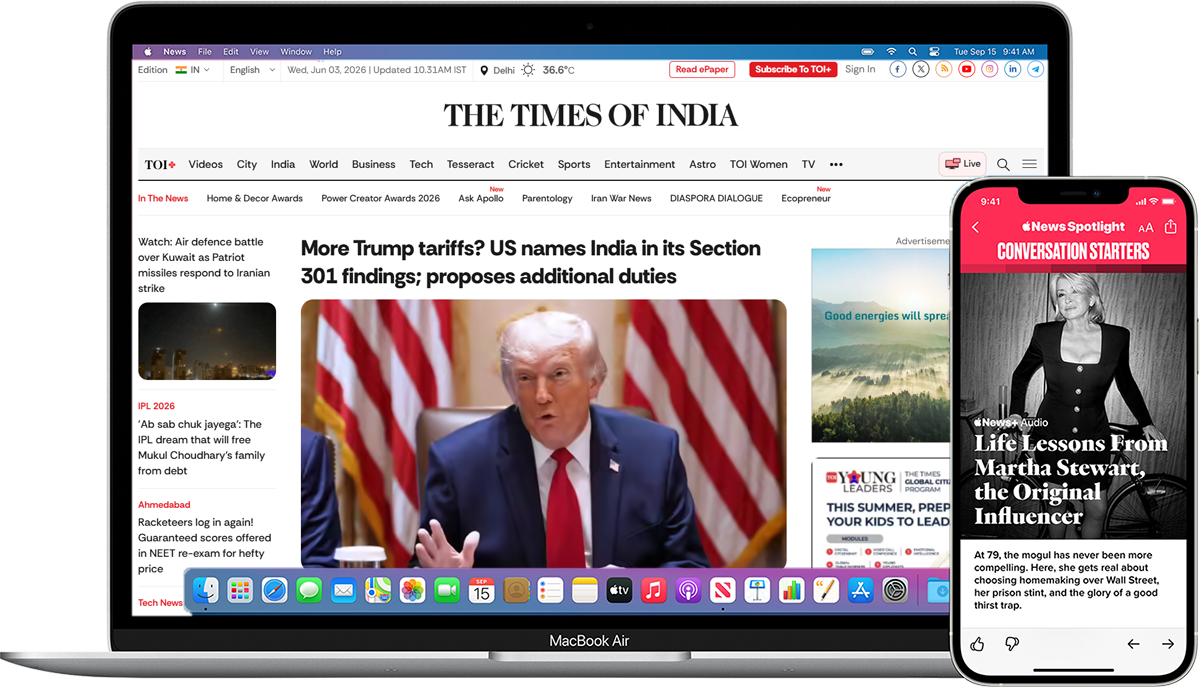The height and width of the screenshot is (687, 1200).
Task: Open the App Store from the Dock
Action: coord(860,590)
